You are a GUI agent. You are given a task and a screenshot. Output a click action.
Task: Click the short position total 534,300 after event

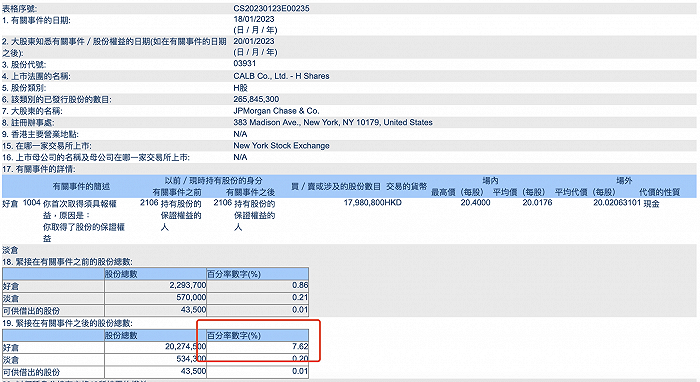pos(191,359)
